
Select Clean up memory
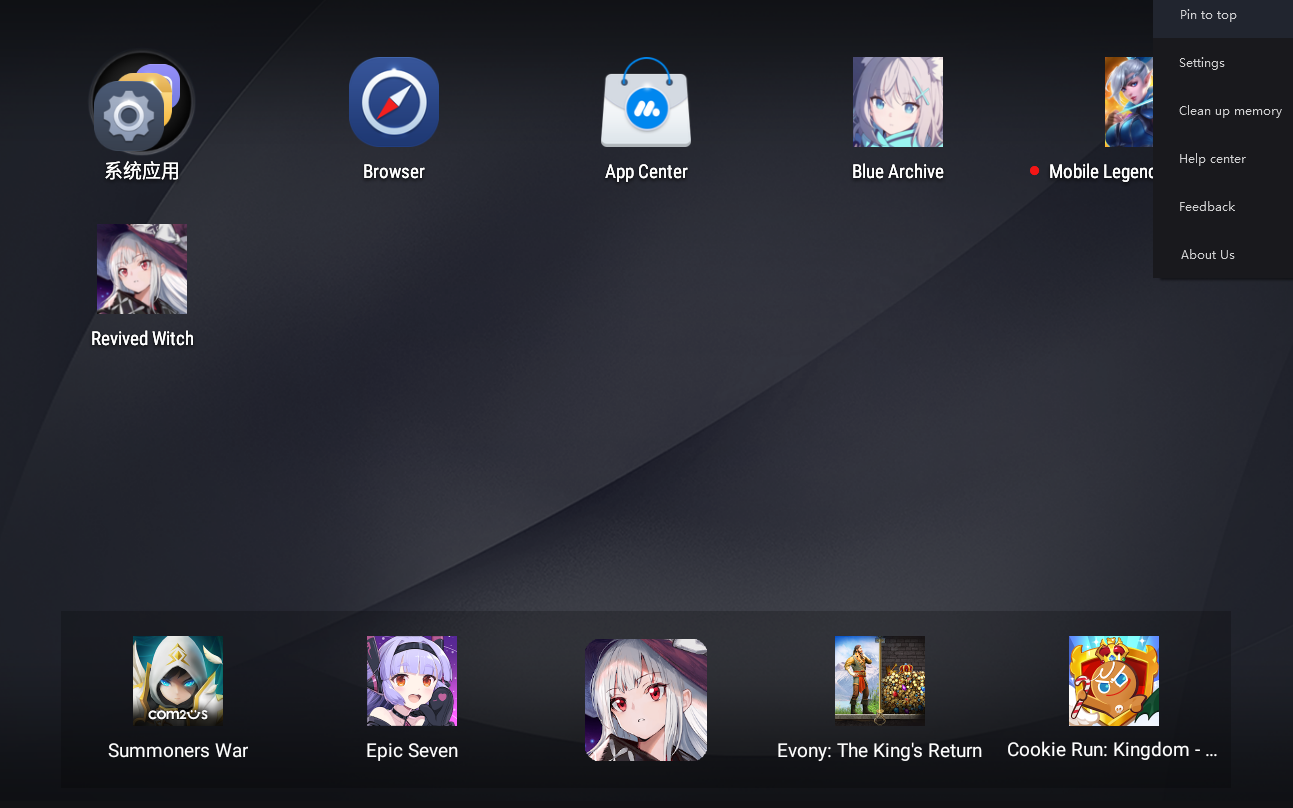coord(1223,111)
